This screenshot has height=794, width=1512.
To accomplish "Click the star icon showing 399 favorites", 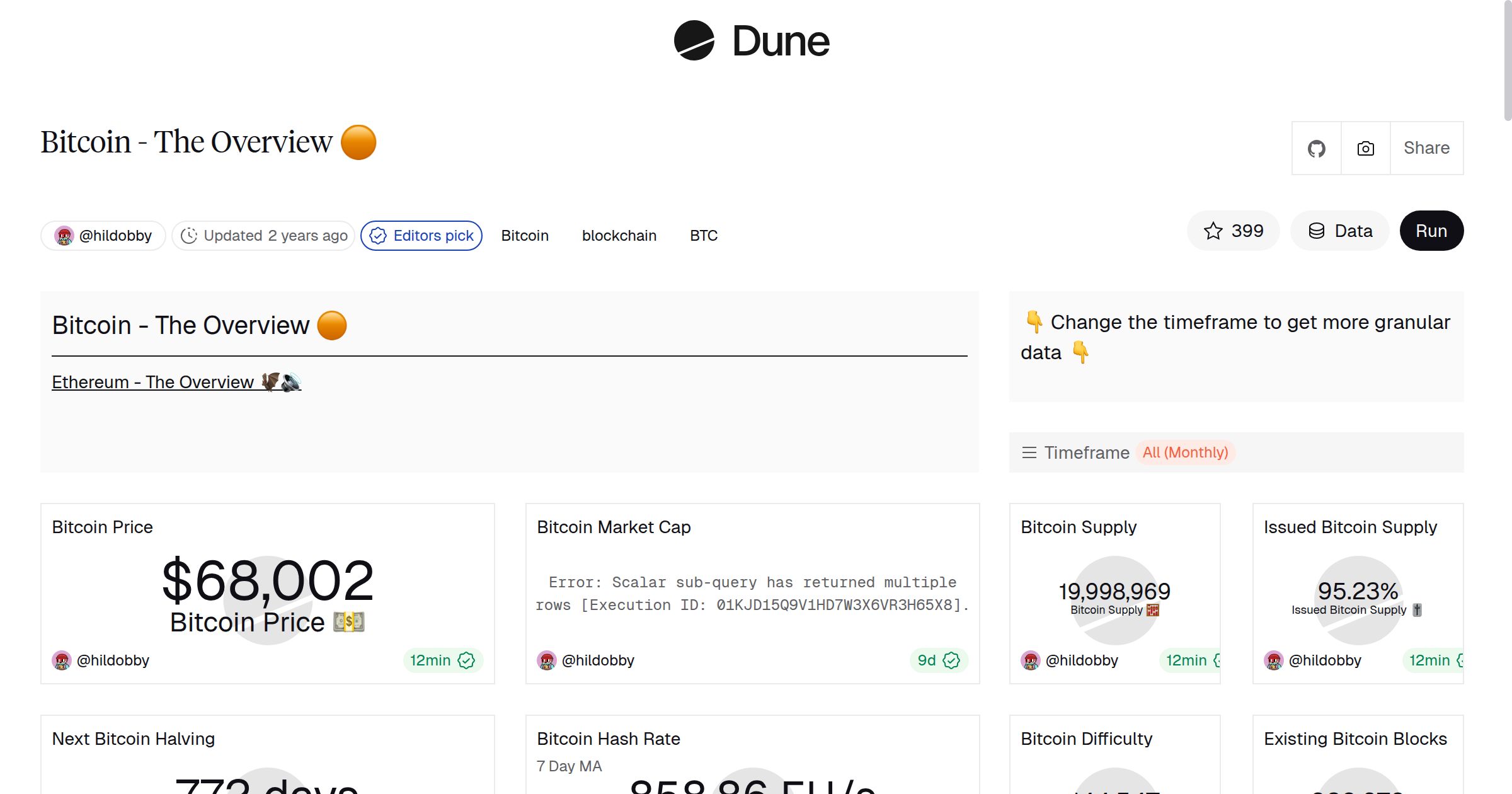I will click(x=1213, y=231).
